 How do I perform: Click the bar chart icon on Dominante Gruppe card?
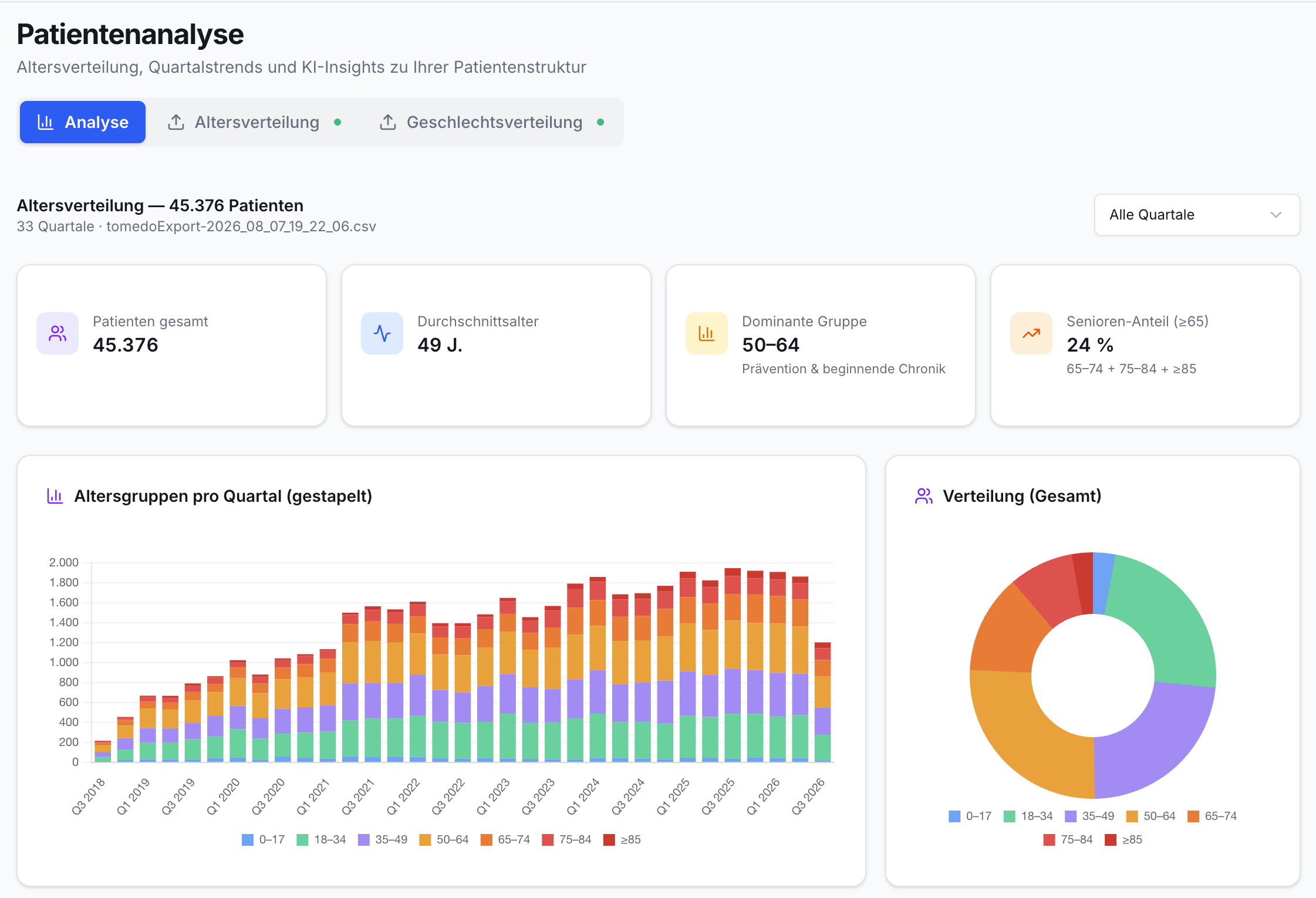707,333
